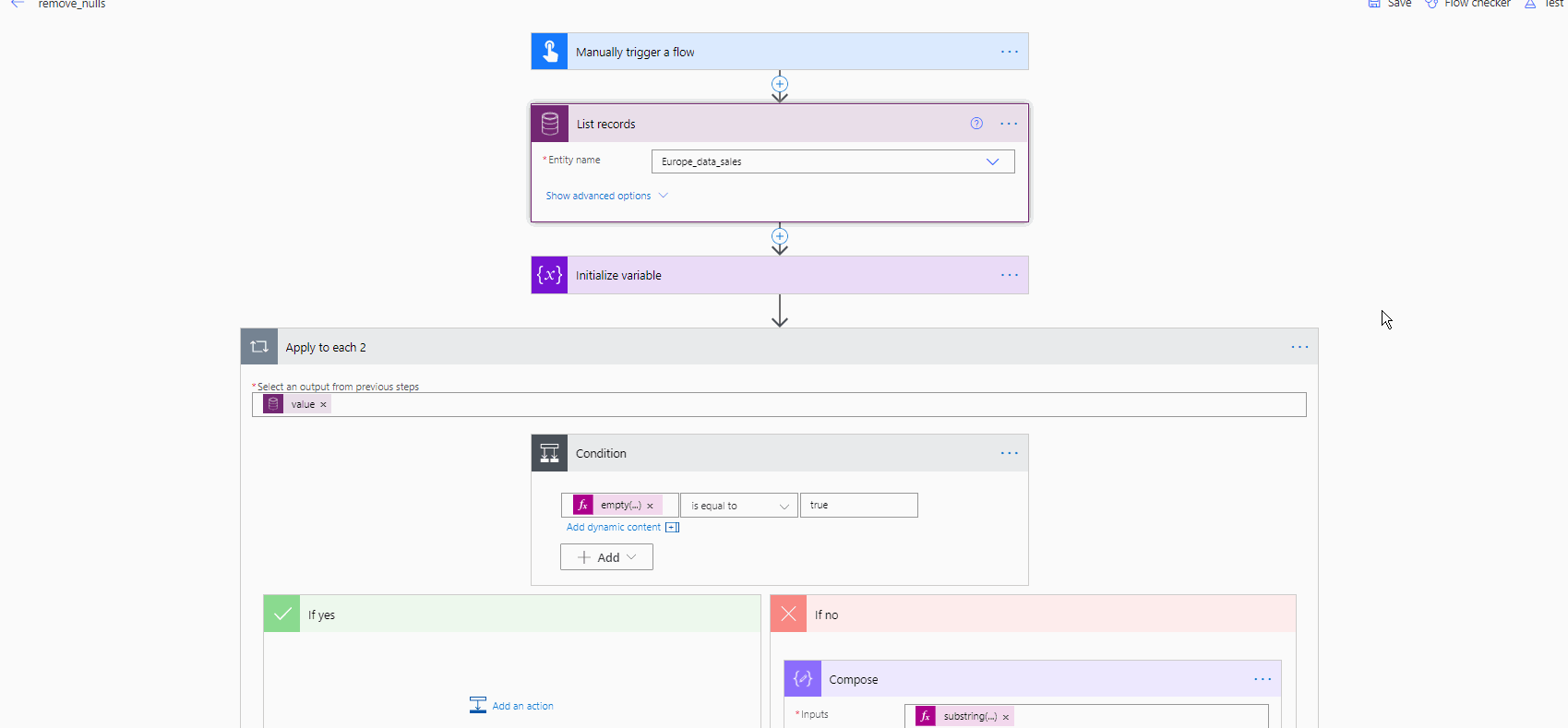Click the remove_nulls flow name
The height and width of the screenshot is (728, 1568).
click(72, 4)
